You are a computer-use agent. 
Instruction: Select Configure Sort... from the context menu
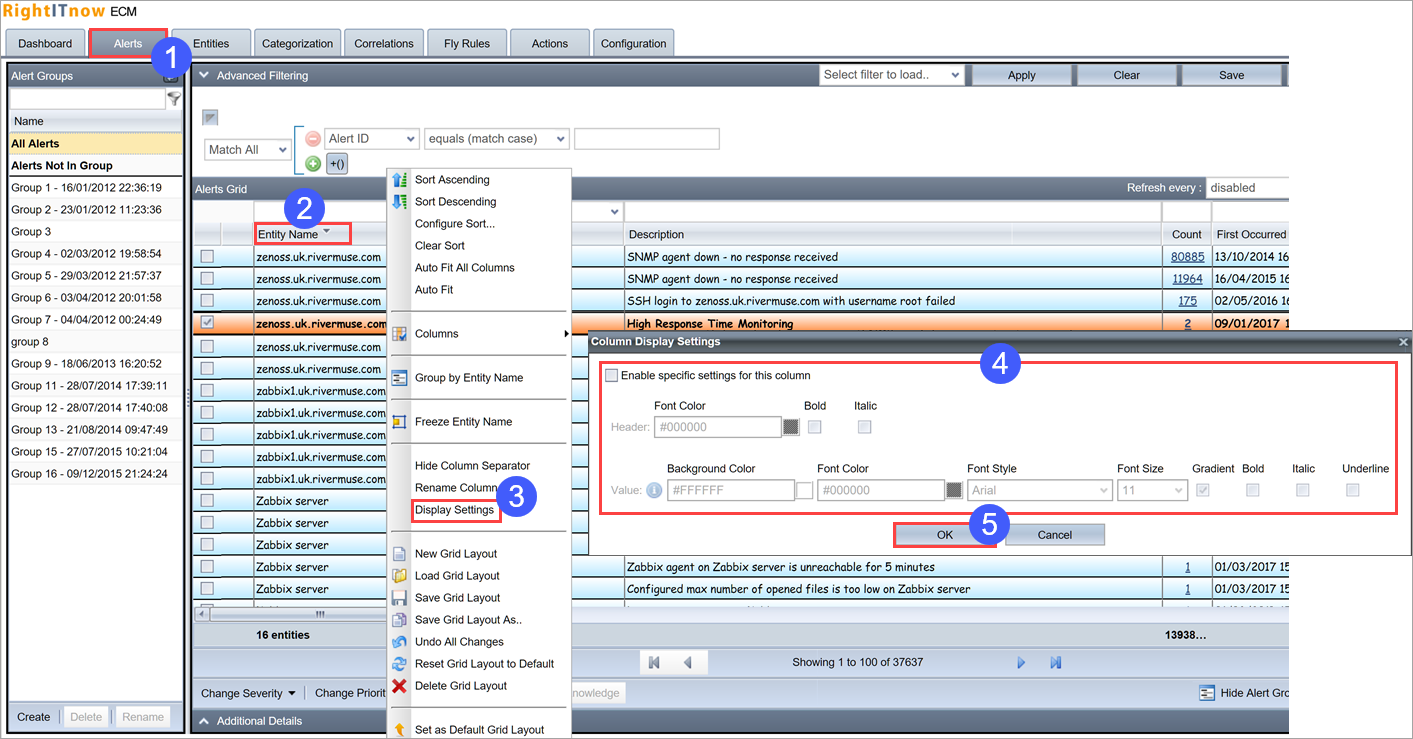tap(455, 224)
